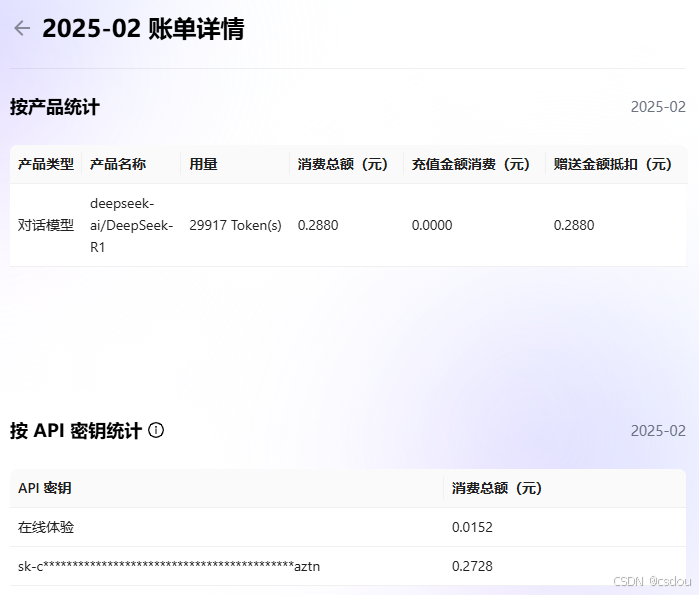Click the 充值金额消费（元） column header
The height and width of the screenshot is (595, 699).
[x=471, y=164]
